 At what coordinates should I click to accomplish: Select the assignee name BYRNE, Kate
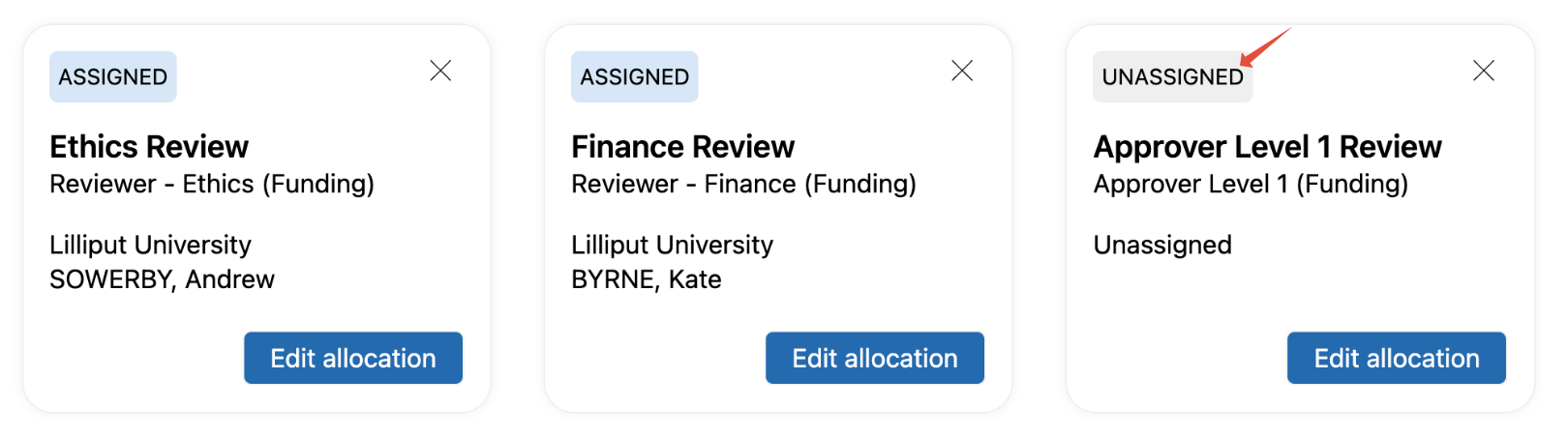(647, 279)
